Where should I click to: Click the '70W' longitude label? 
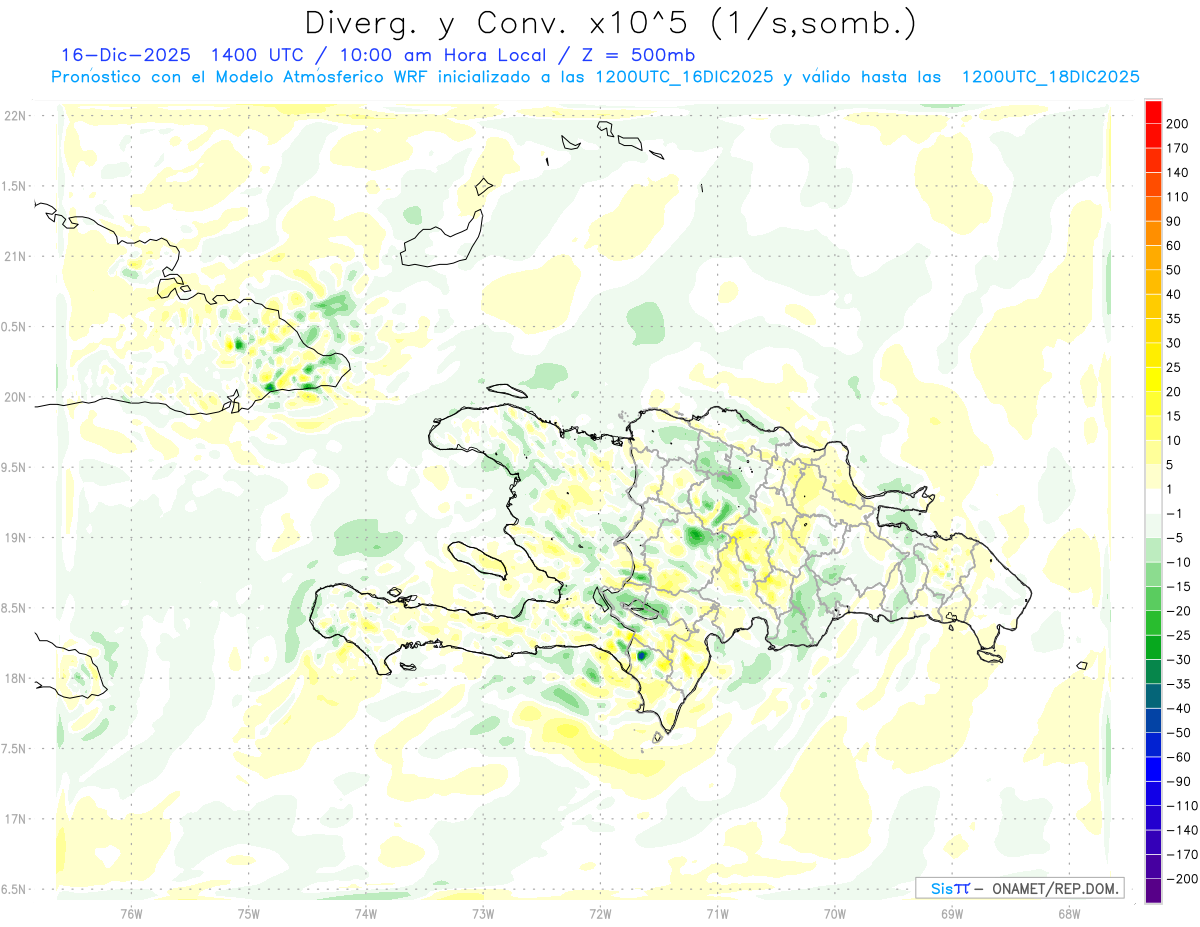pos(835,913)
